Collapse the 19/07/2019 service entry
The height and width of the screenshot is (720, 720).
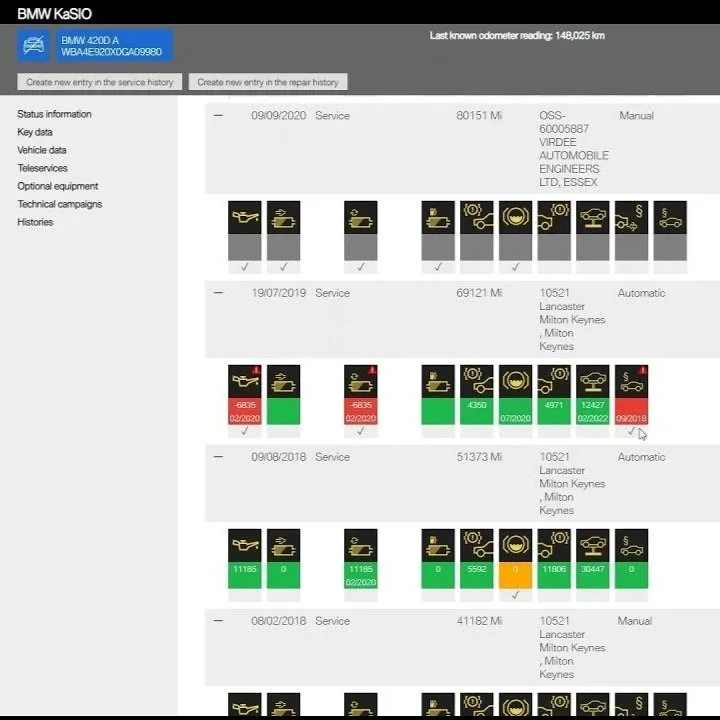click(x=218, y=292)
